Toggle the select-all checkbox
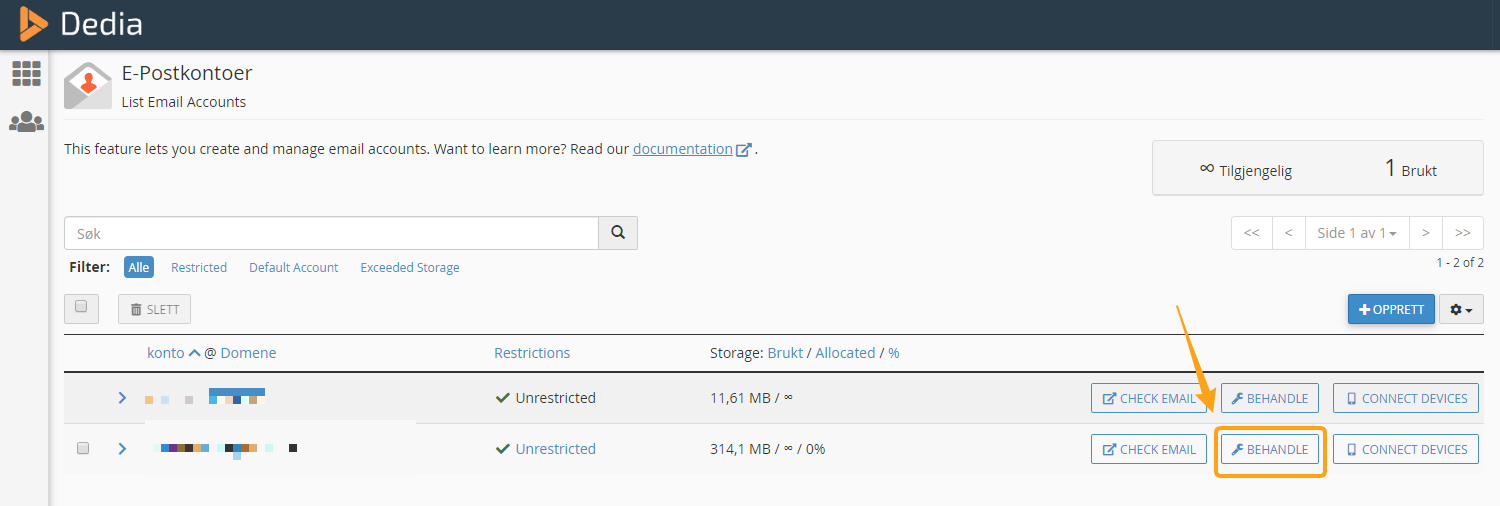This screenshot has height=506, width=1500. click(x=81, y=308)
